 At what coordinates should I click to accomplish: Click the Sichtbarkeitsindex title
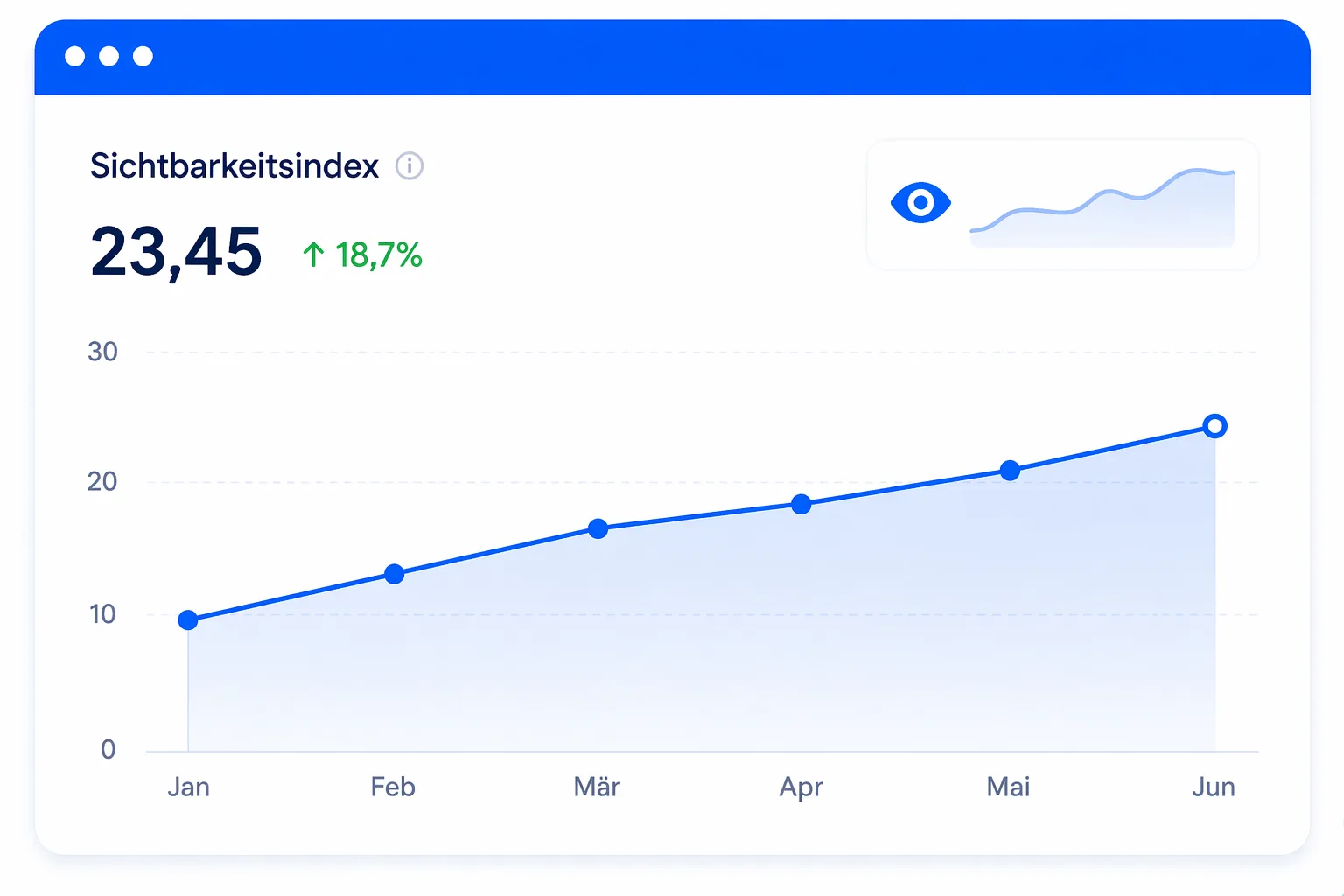click(x=234, y=165)
